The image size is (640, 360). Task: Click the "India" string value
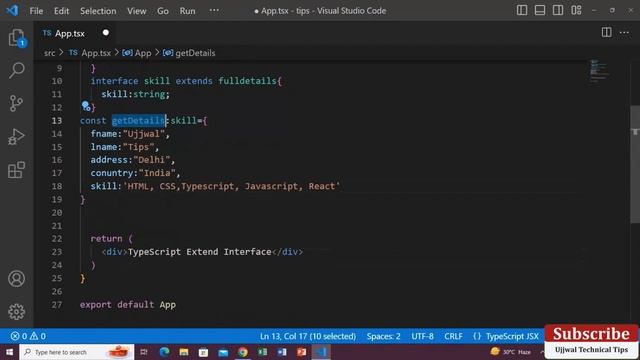[157, 173]
